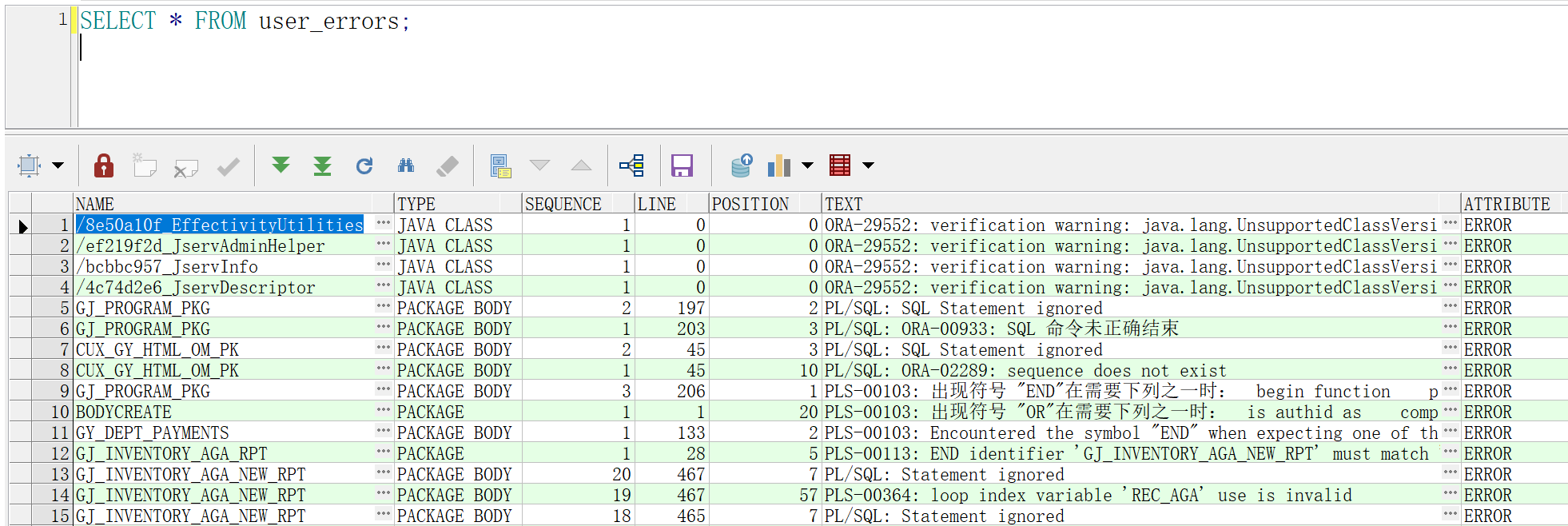Screen dimensions: 1568x526
Task: Open find with binoculars icon
Action: [x=406, y=165]
